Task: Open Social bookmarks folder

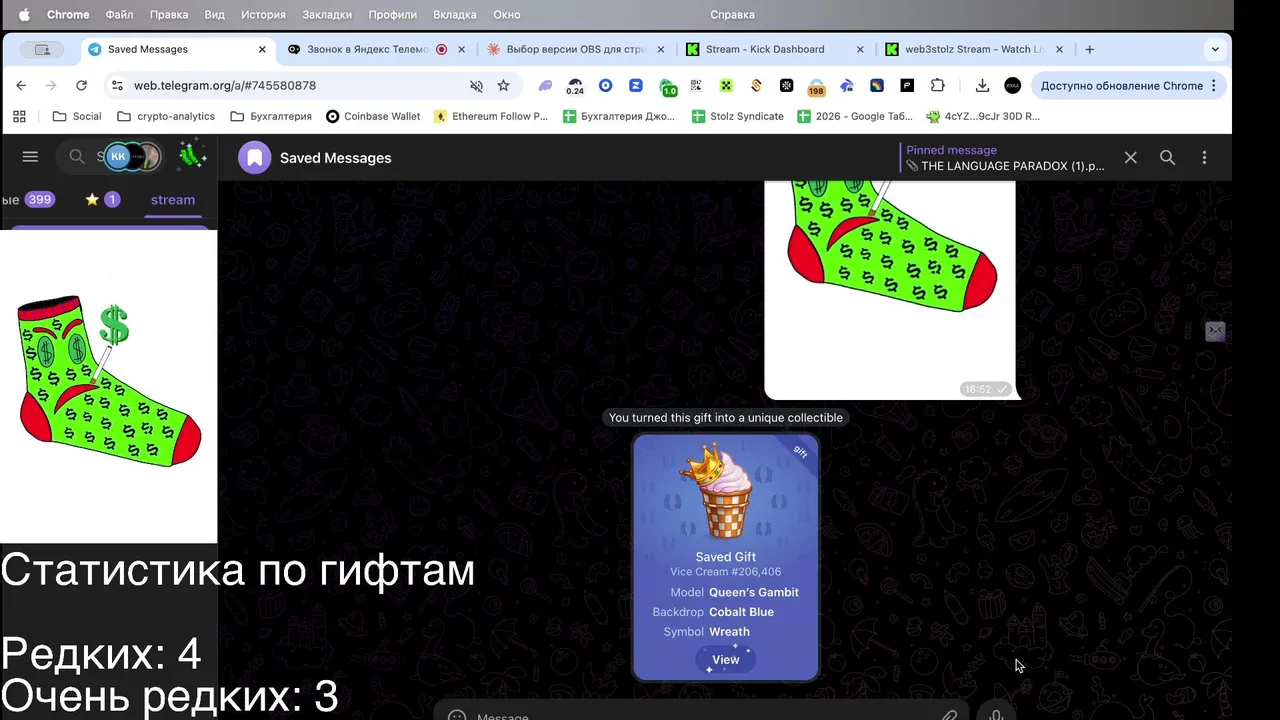Action: [77, 116]
